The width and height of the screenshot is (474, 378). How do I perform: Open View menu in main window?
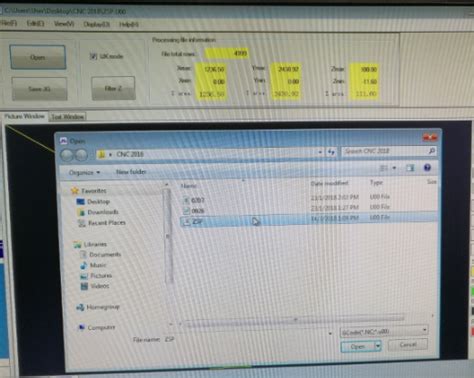[x=64, y=24]
